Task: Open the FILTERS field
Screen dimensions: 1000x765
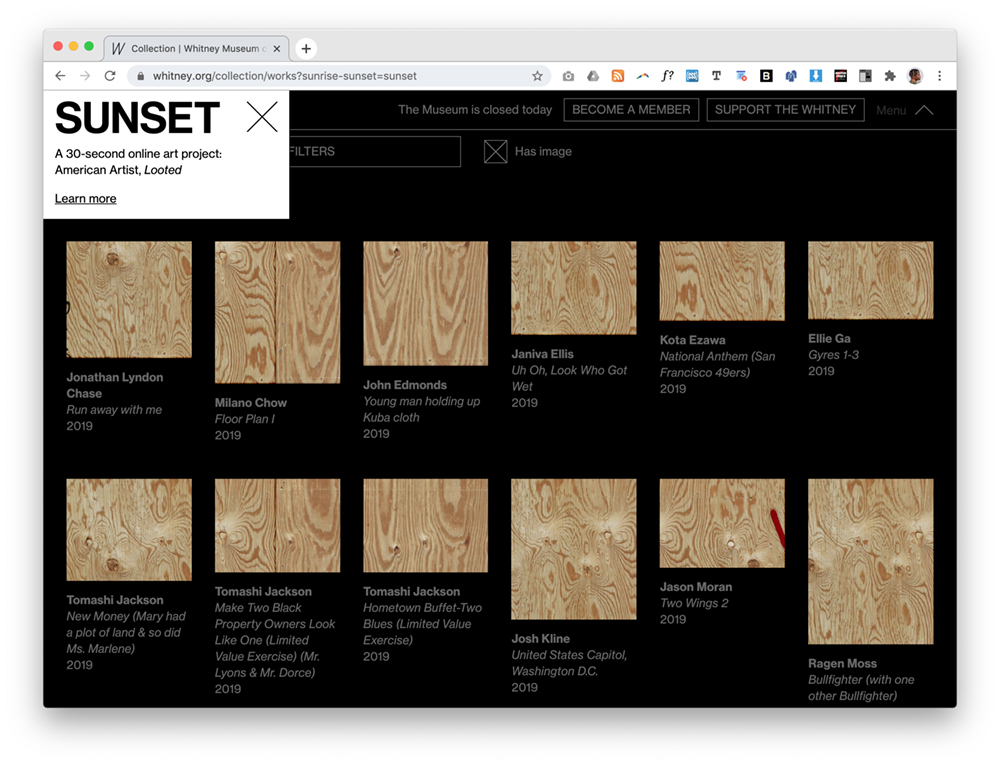Action: pyautogui.click(x=375, y=152)
